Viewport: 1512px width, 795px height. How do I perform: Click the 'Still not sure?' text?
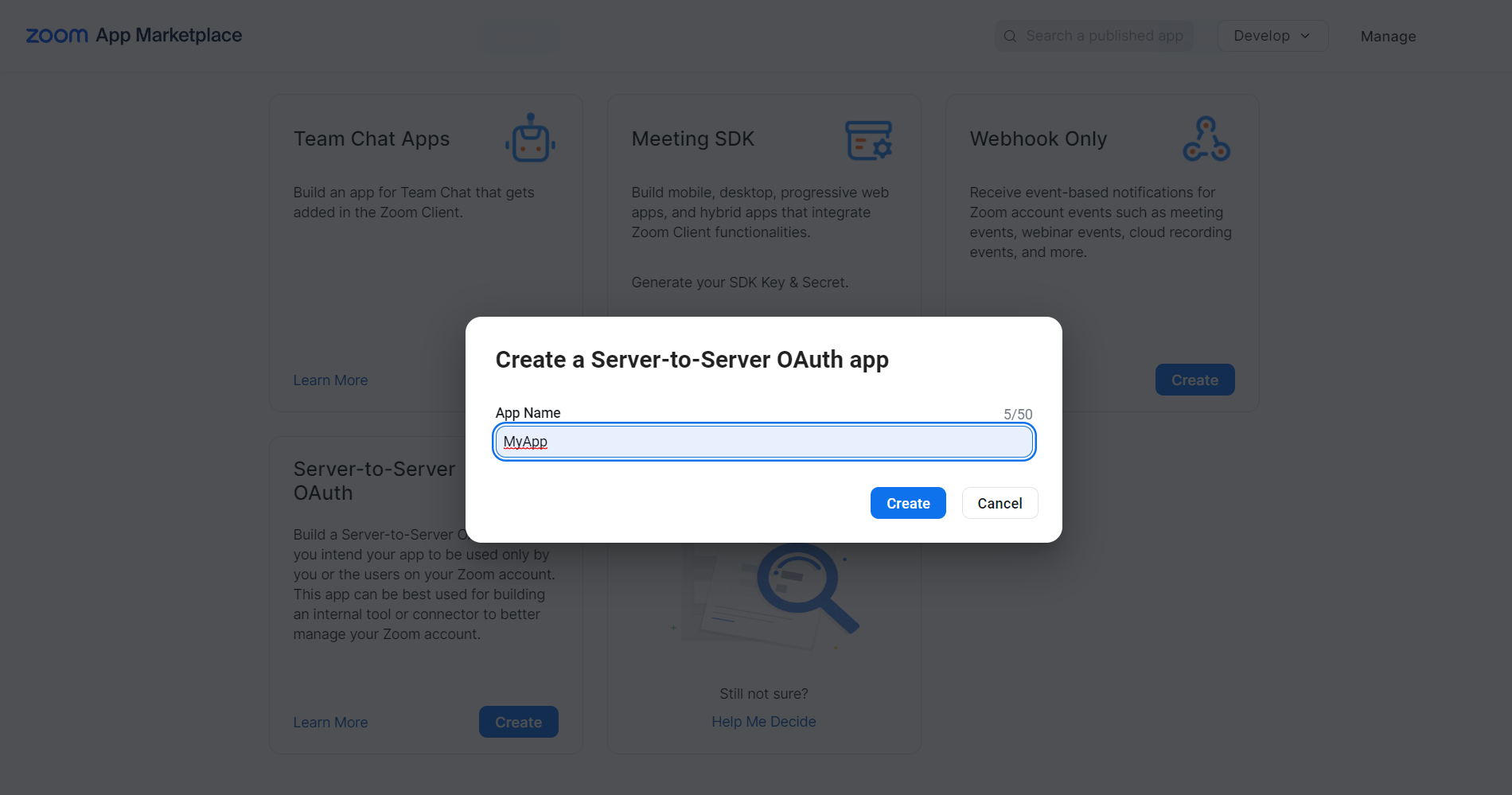pyautogui.click(x=764, y=694)
